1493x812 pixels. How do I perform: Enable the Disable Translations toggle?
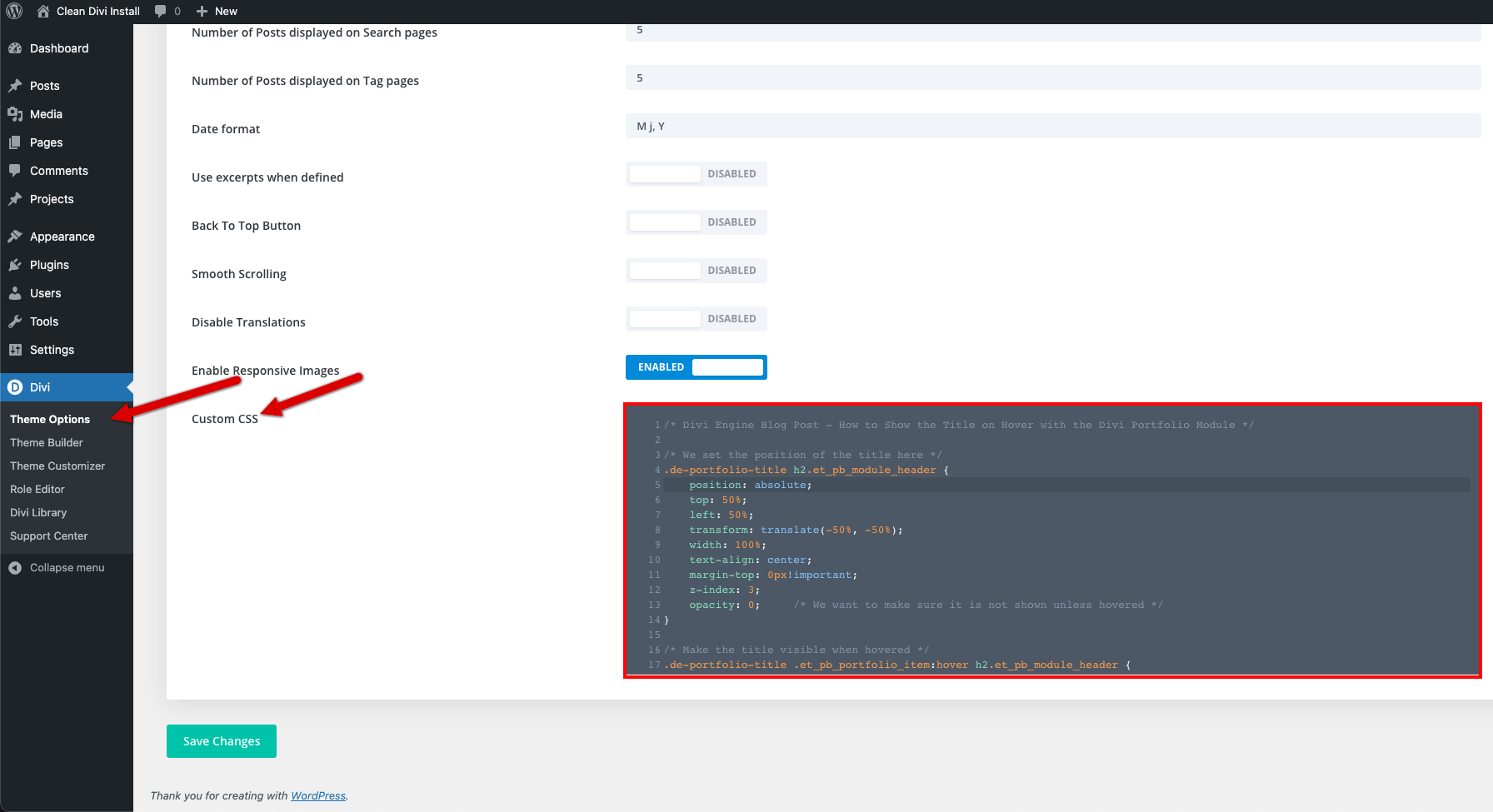pyautogui.click(x=696, y=319)
